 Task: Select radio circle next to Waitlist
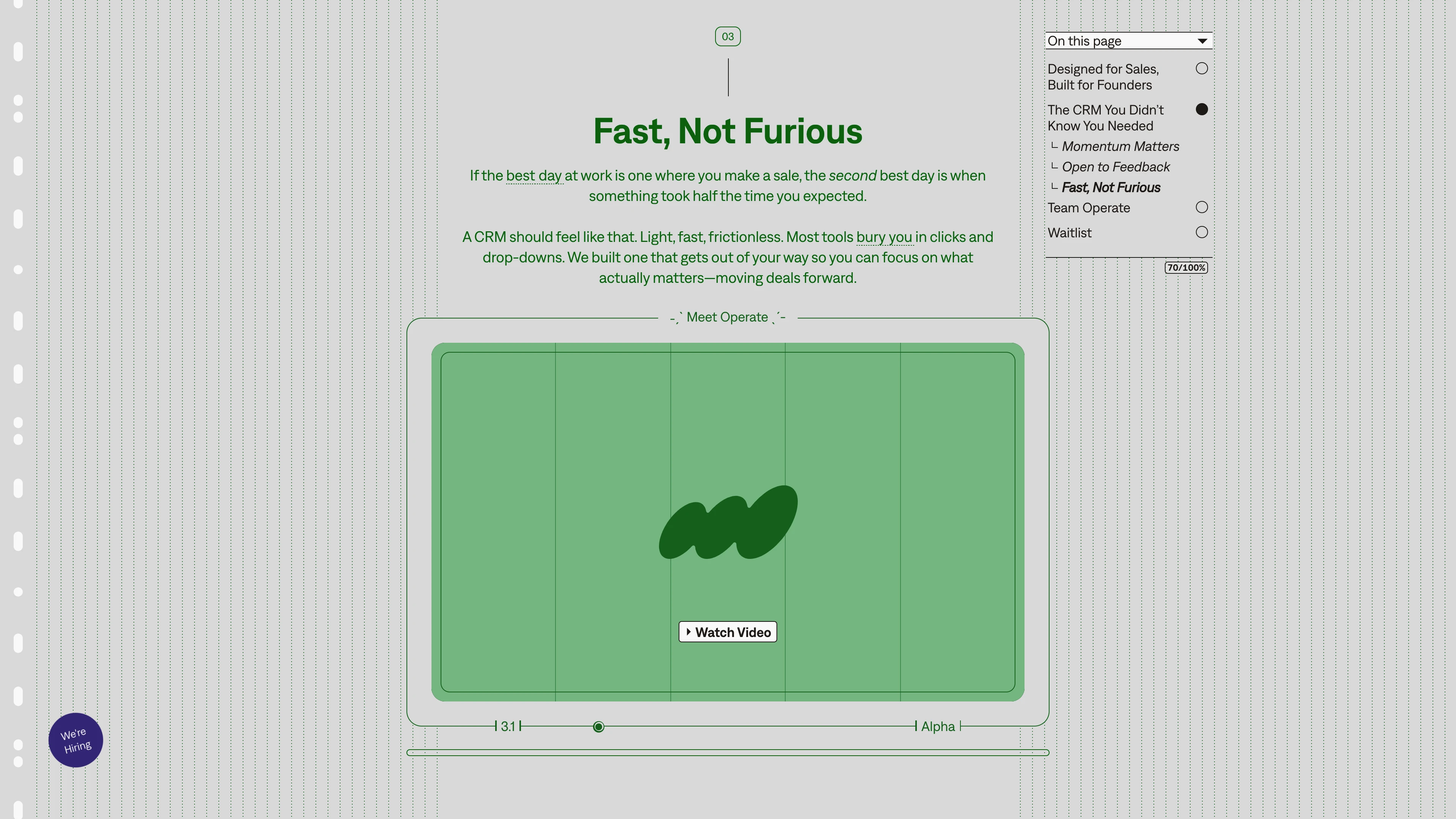(x=1202, y=232)
